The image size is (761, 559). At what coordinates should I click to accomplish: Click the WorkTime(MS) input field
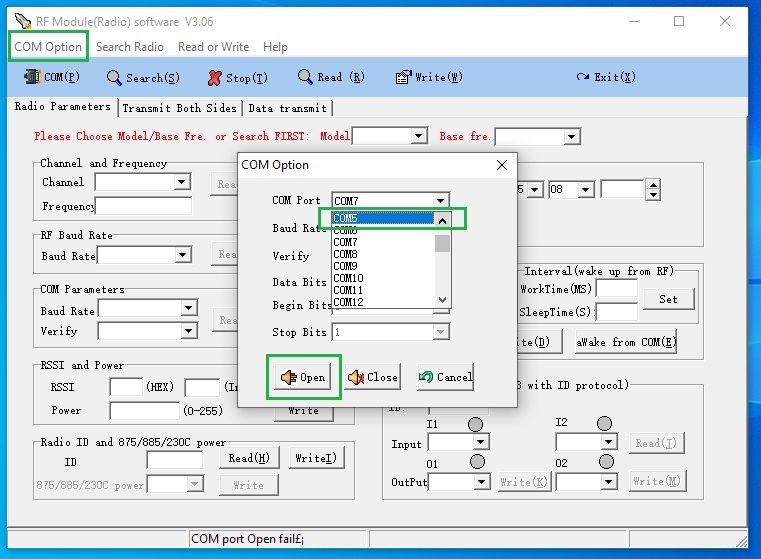click(x=617, y=288)
